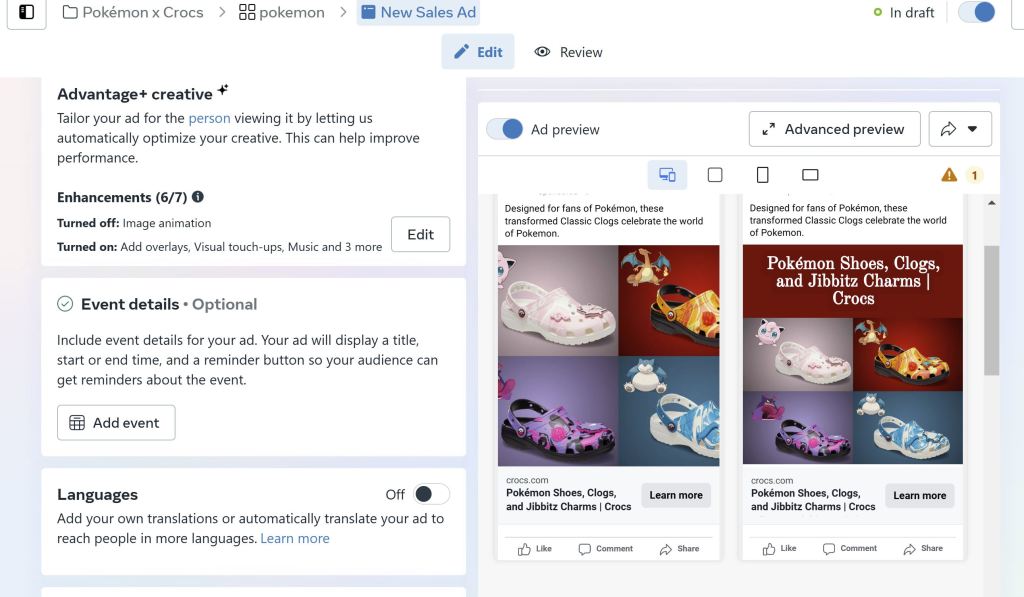The image size is (1024, 597).
Task: Select the desktop and mobile preview icon
Action: click(667, 175)
